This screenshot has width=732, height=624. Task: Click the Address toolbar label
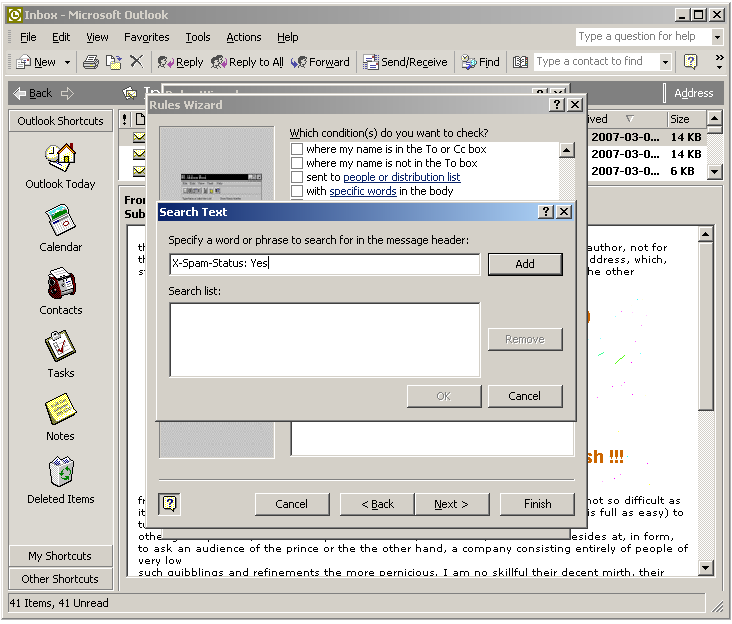[694, 93]
